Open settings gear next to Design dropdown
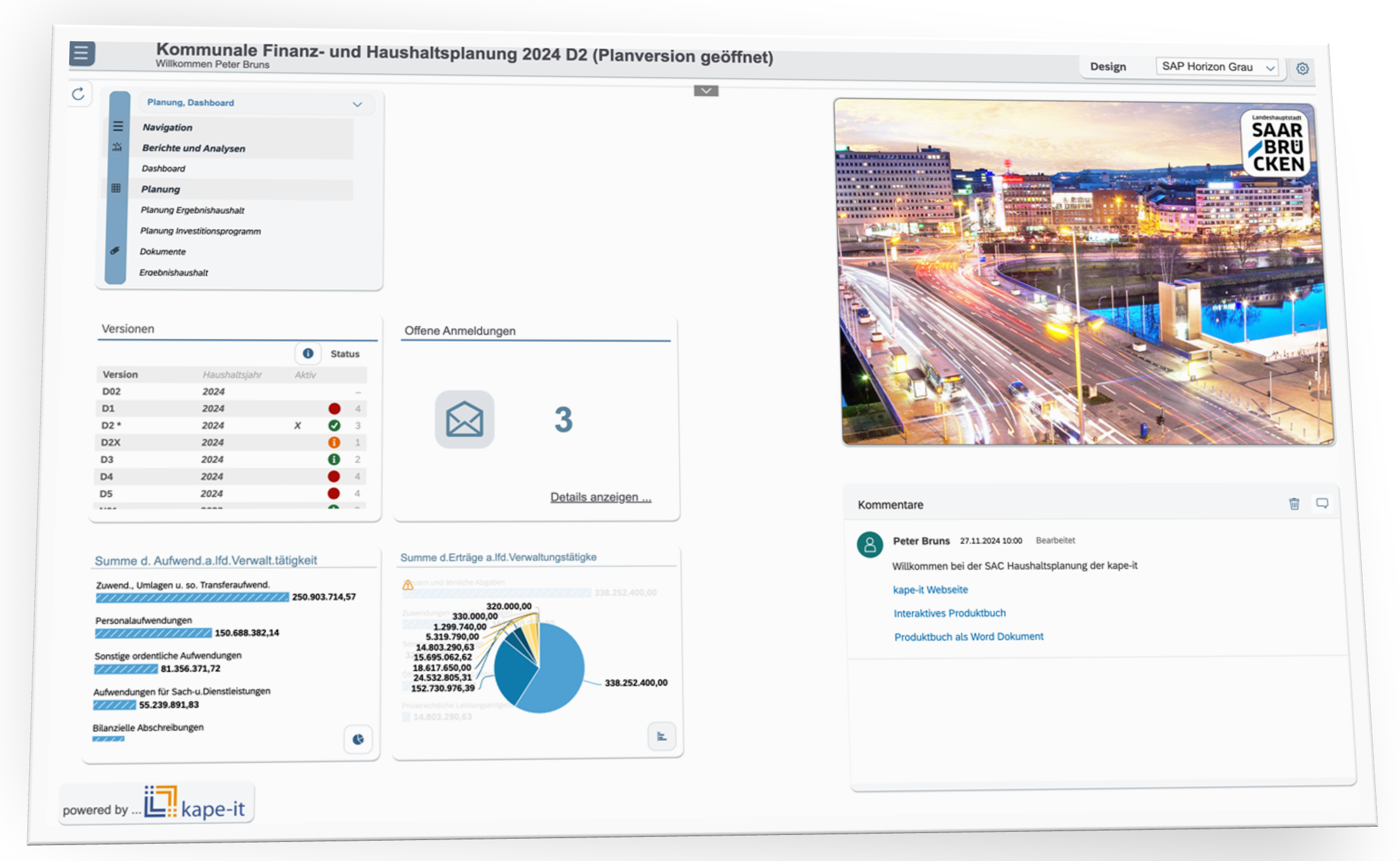 click(1302, 69)
